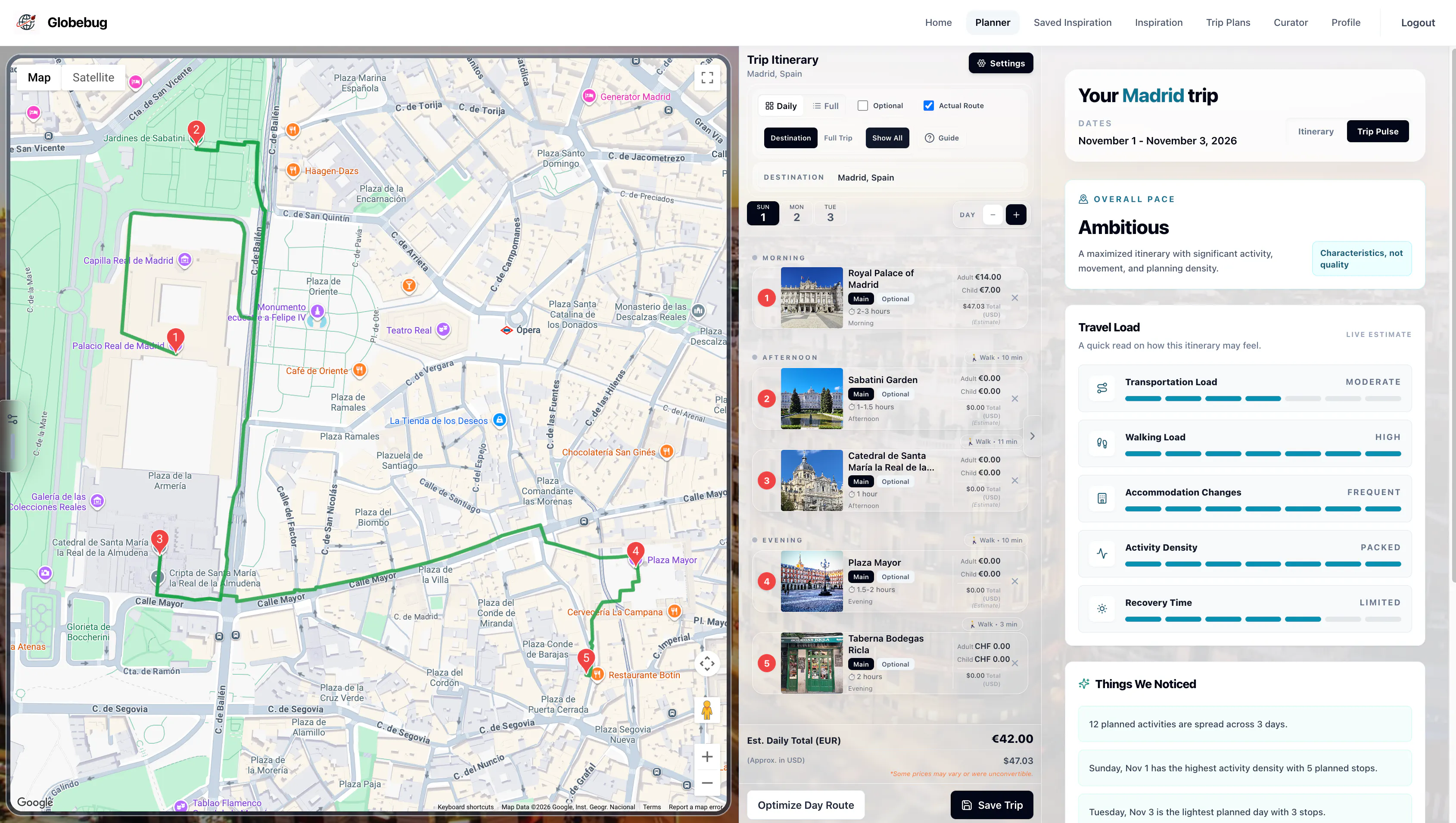This screenshot has width=1456, height=823.
Task: Click Optimize Day Route button
Action: 806,805
